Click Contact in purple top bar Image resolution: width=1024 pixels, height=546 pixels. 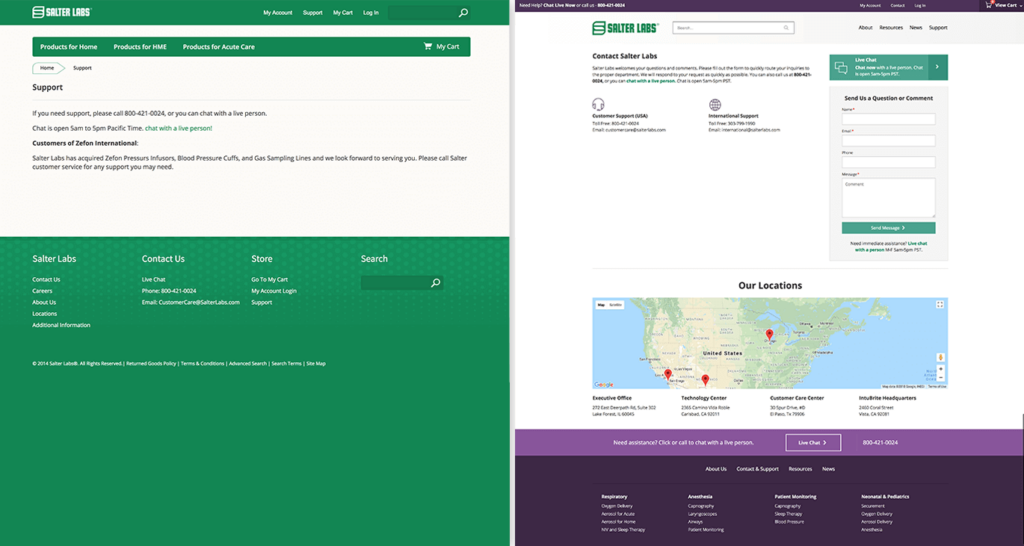[898, 5]
